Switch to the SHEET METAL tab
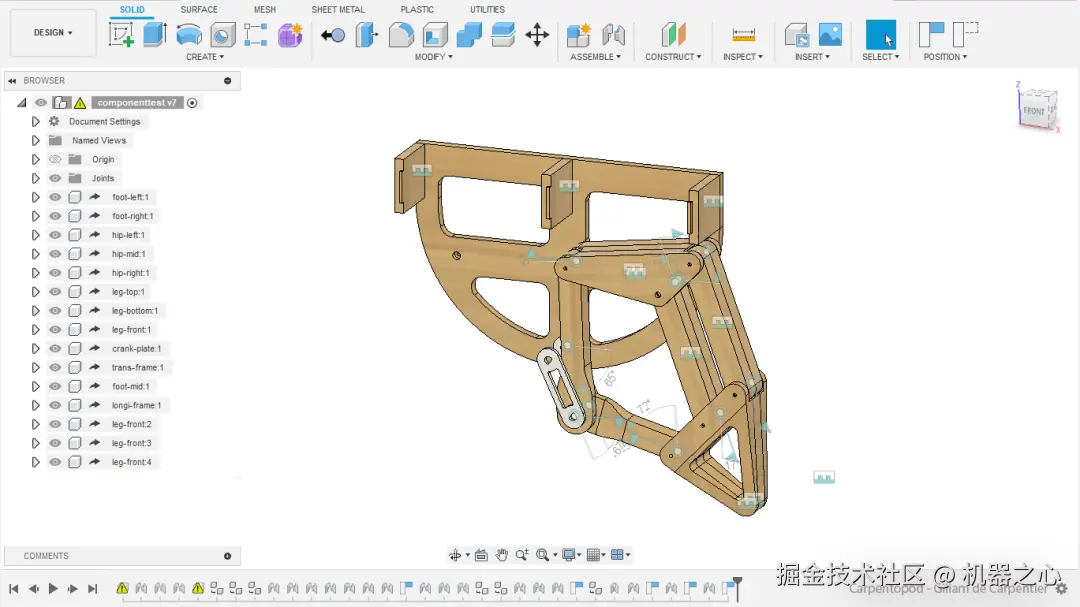Image resolution: width=1080 pixels, height=607 pixels. (338, 10)
